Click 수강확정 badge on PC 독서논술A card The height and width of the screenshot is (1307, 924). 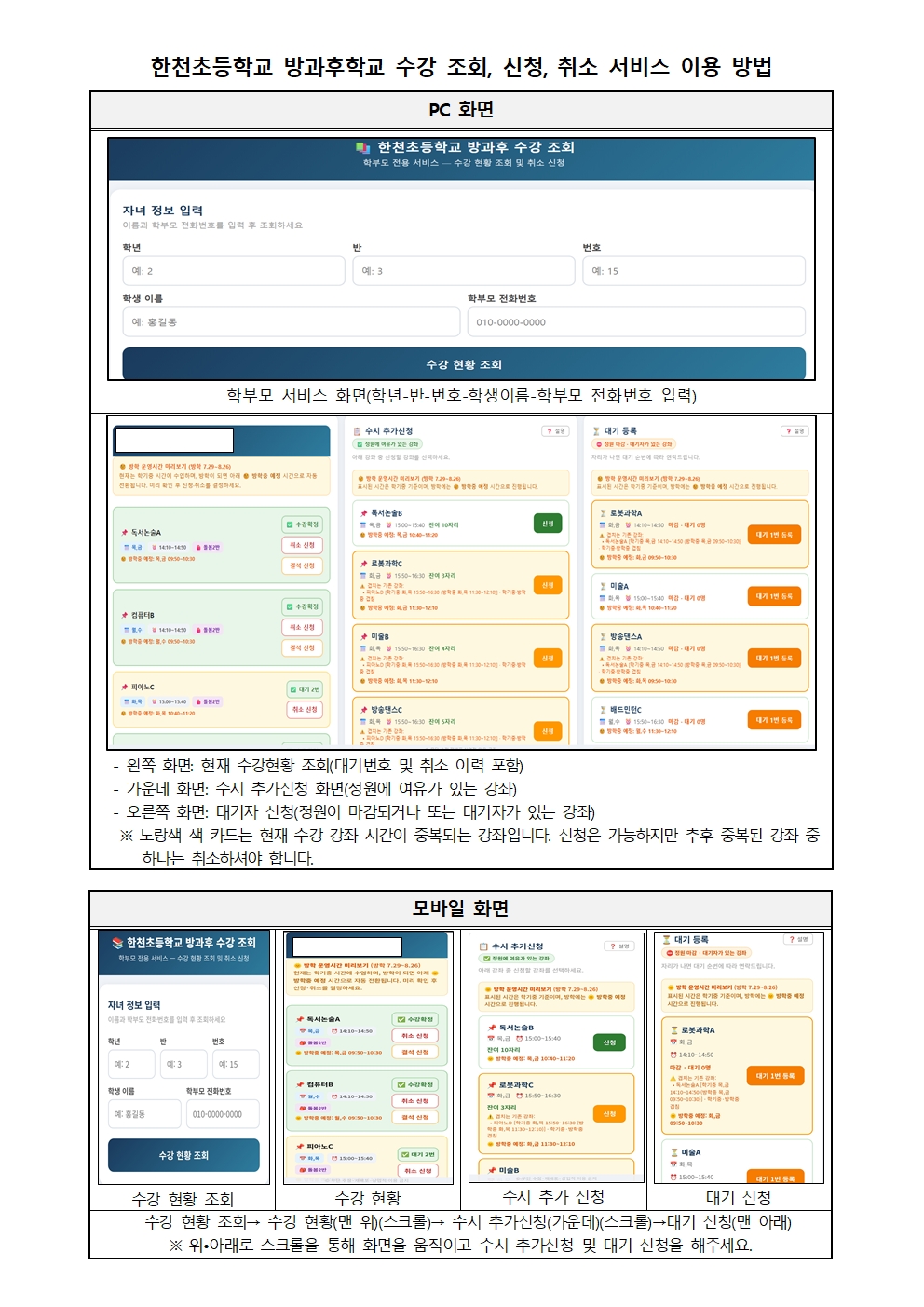tap(302, 524)
